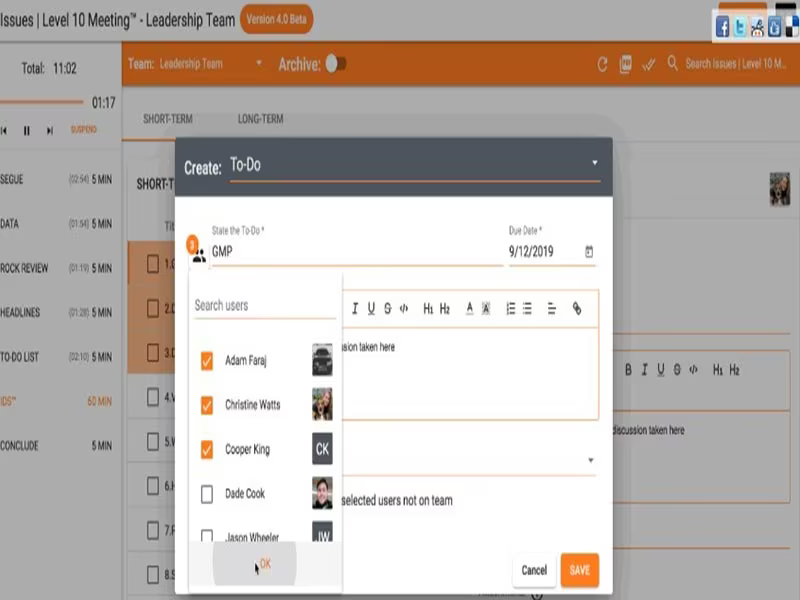
Task: Click Dade Cook avatar thumbnail
Action: (322, 493)
